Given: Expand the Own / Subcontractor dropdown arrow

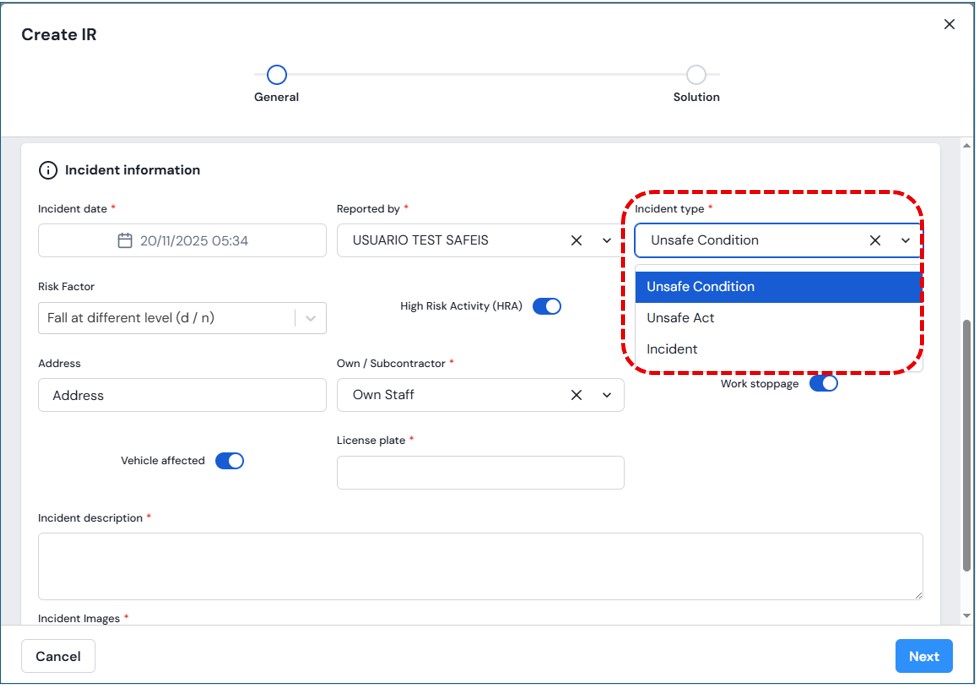Looking at the screenshot, I should pyautogui.click(x=607, y=395).
